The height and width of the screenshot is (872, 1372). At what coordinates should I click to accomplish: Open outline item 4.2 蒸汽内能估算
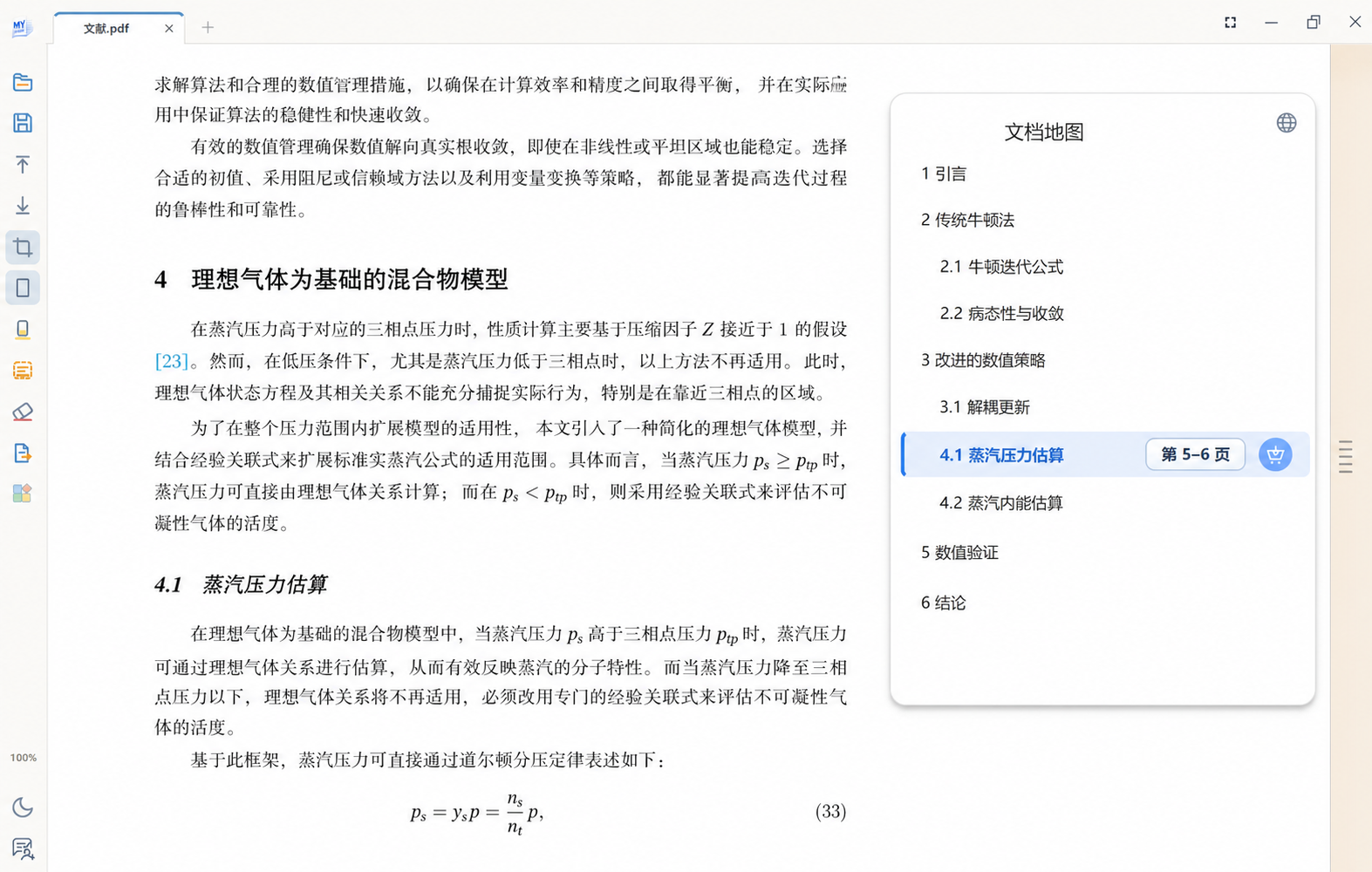1001,503
